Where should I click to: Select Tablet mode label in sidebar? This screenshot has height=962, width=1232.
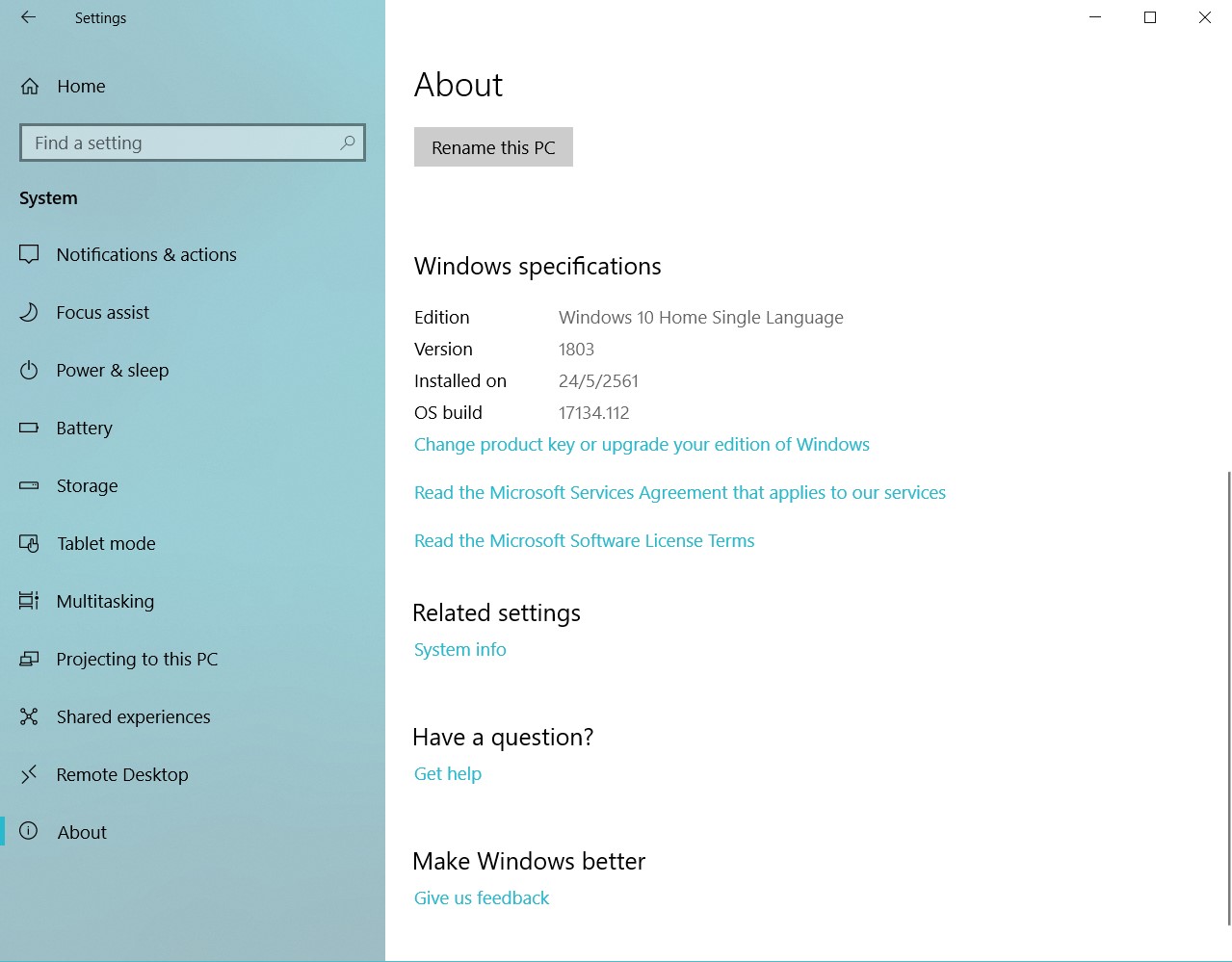click(x=106, y=543)
